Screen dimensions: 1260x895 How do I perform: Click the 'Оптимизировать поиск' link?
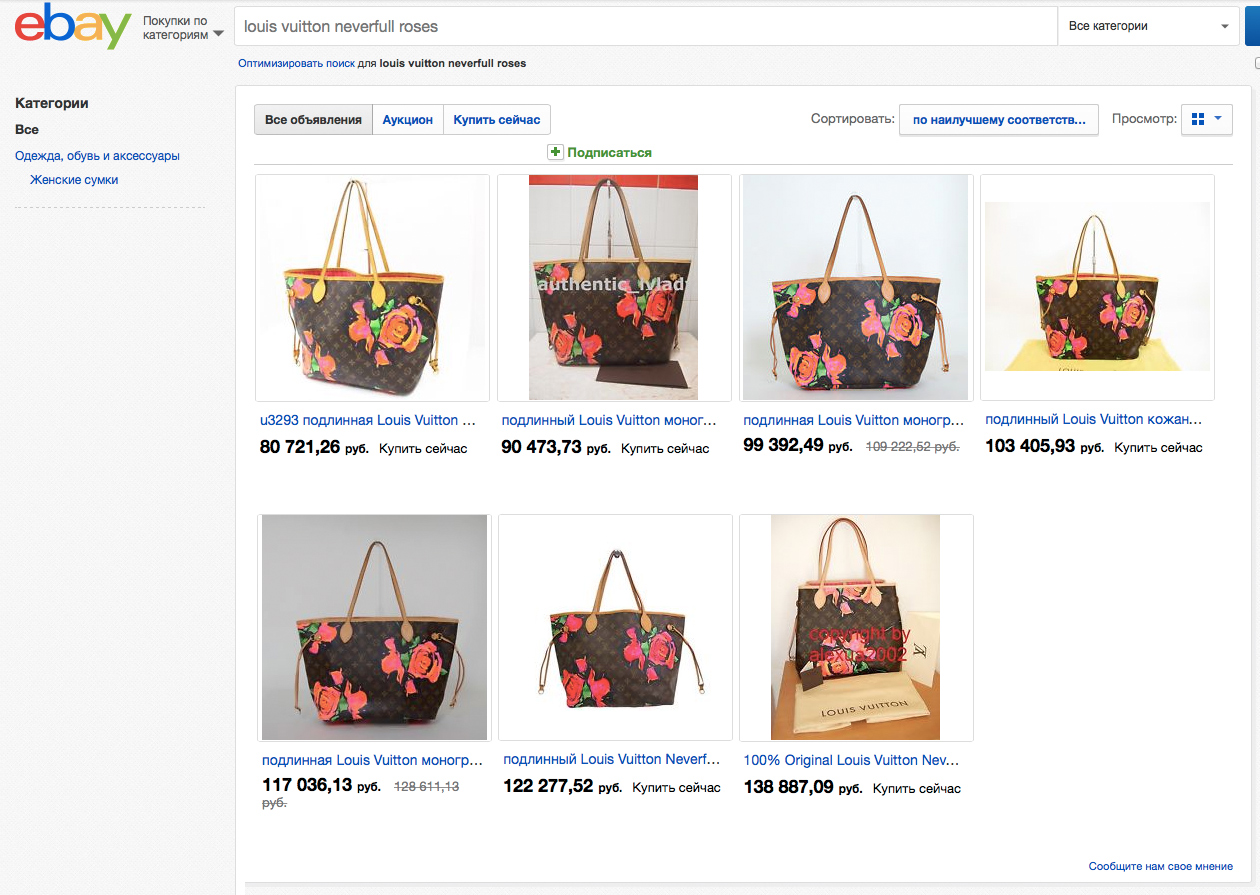point(296,63)
